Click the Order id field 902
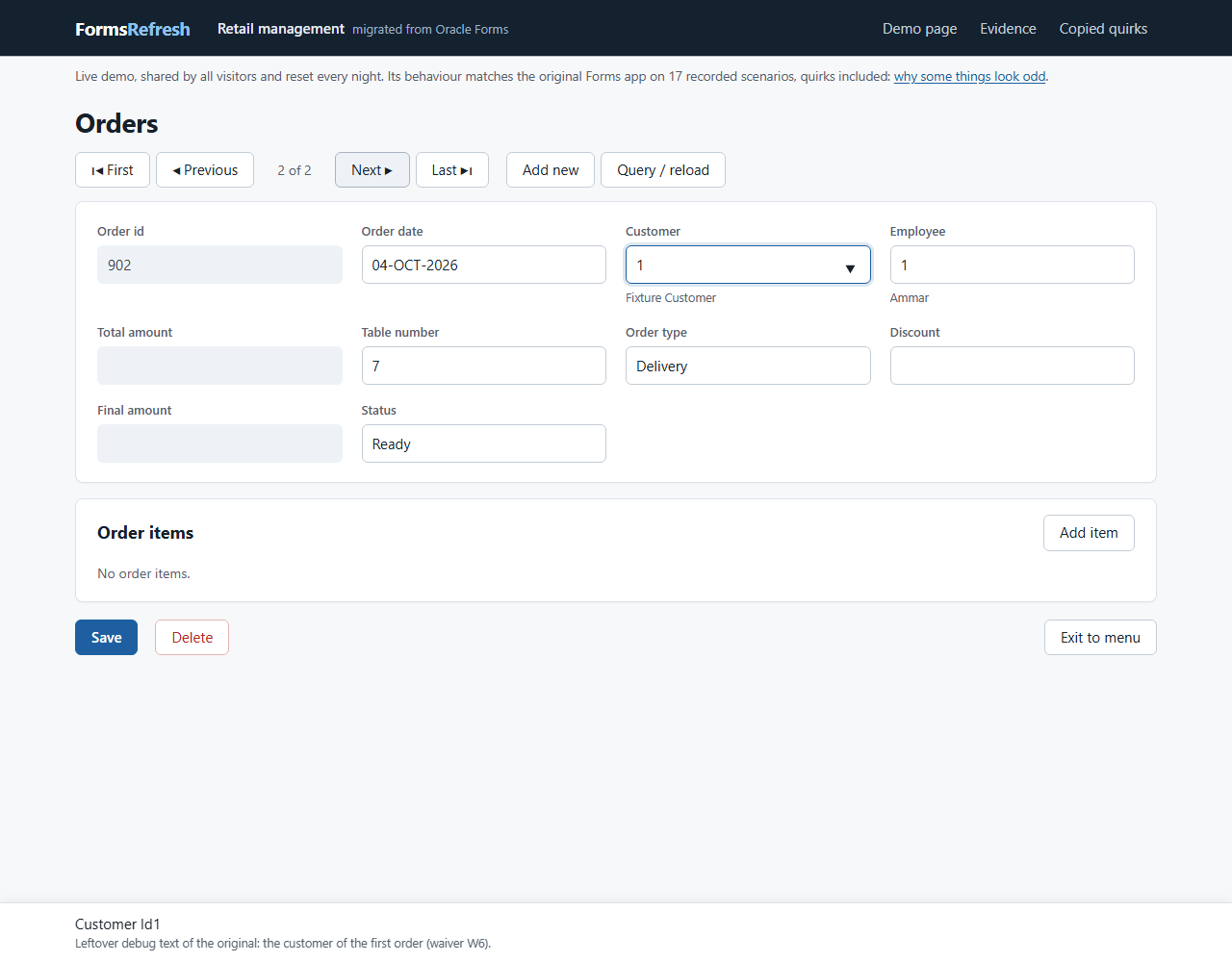Viewport: 1232px width, 962px height. 219,265
